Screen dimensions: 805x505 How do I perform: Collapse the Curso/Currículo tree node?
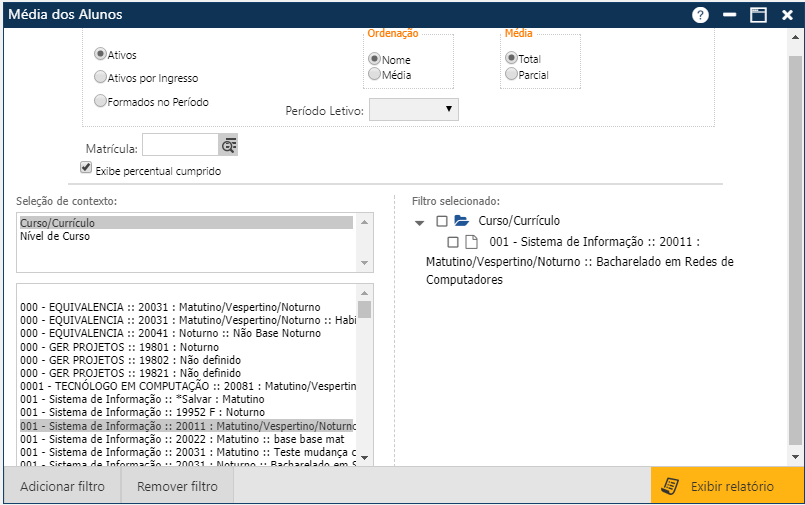pyautogui.click(x=420, y=222)
